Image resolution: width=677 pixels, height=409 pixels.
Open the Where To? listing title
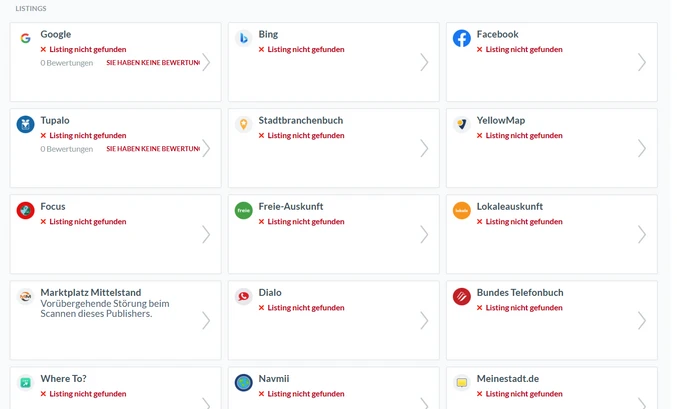tap(63, 379)
